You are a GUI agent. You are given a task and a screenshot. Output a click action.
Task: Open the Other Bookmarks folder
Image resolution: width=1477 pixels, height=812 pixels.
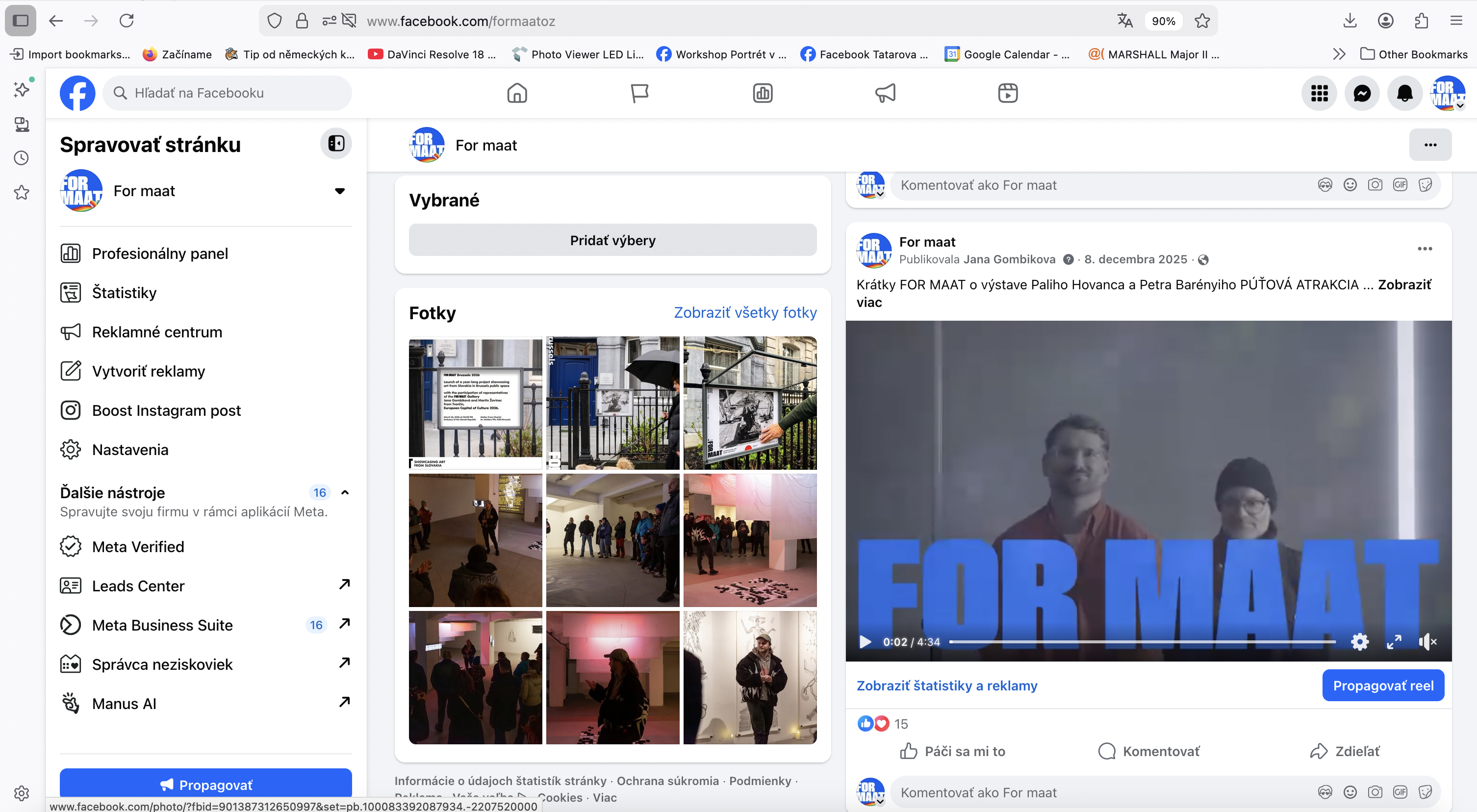click(x=1414, y=54)
